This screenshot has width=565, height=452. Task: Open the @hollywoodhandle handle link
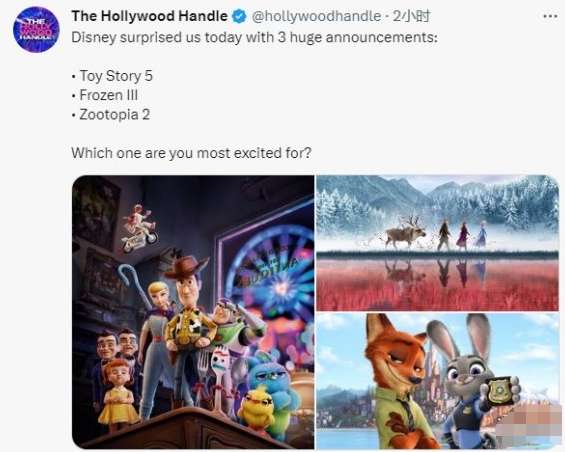tap(316, 16)
